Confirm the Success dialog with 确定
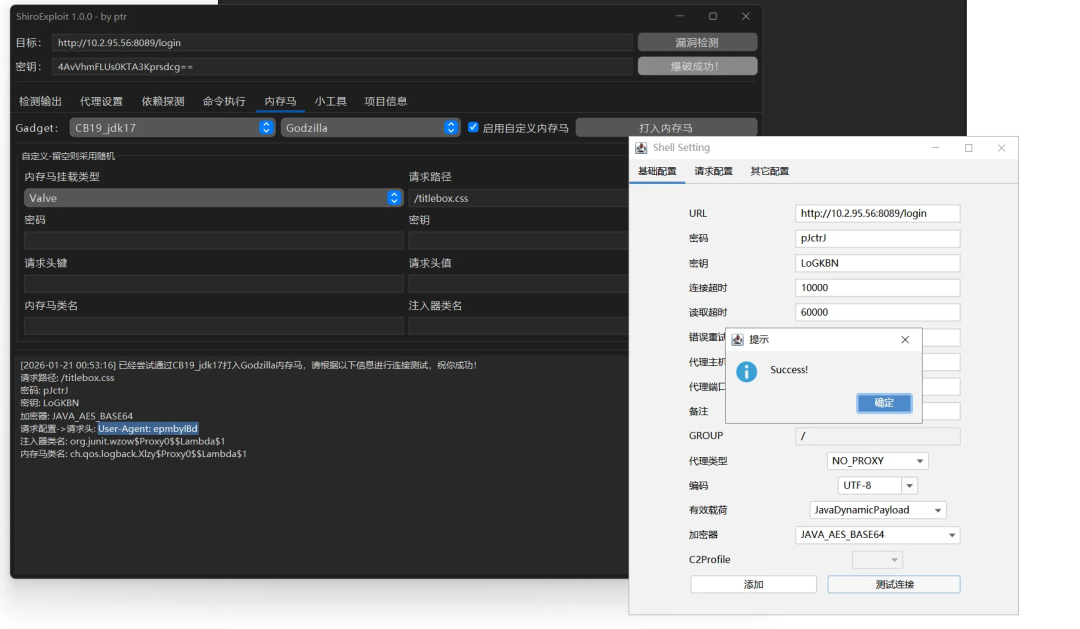This screenshot has width=1080, height=629. tap(884, 403)
